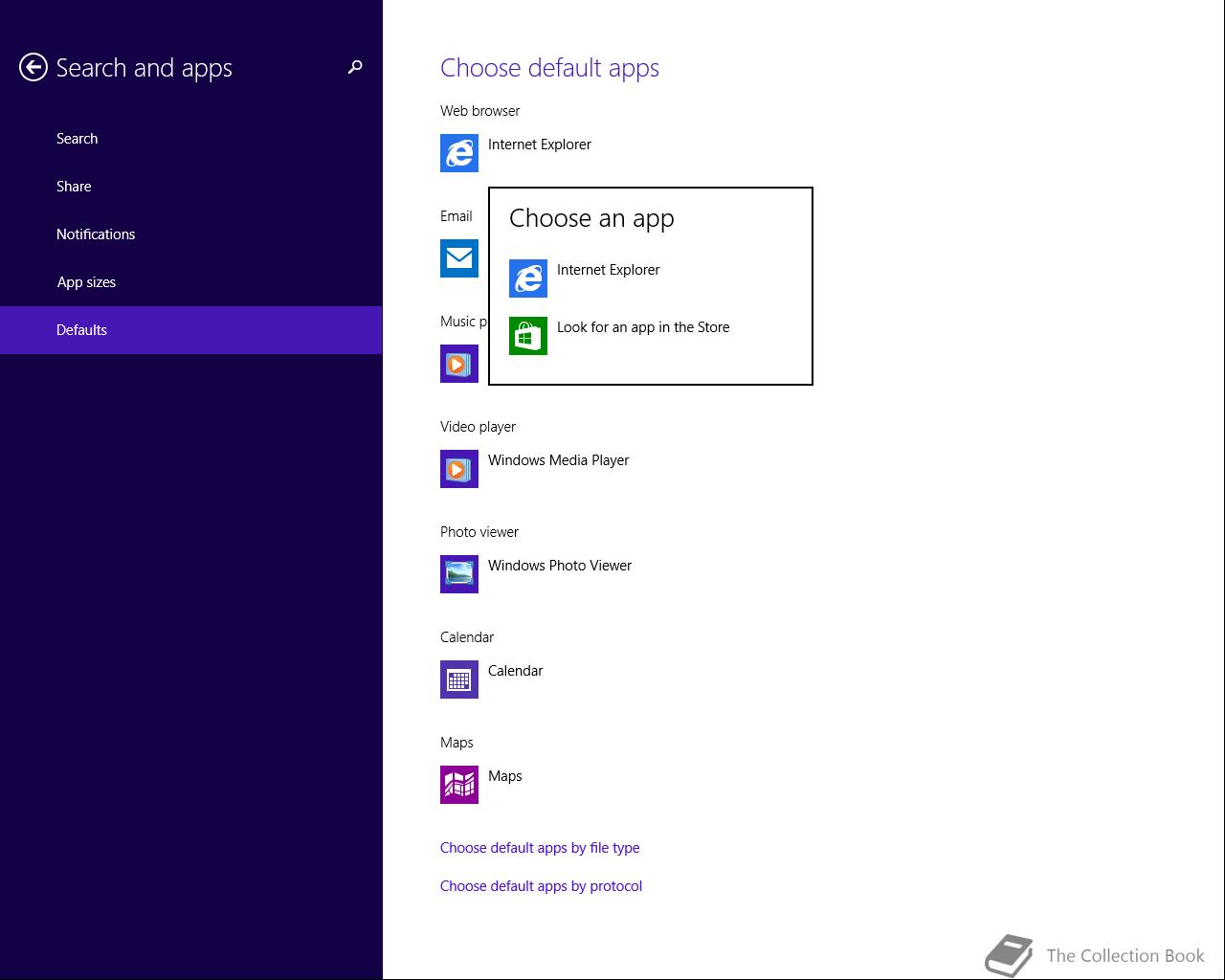Viewport: 1225px width, 980px height.
Task: Click the Music player app icon
Action: tap(459, 364)
